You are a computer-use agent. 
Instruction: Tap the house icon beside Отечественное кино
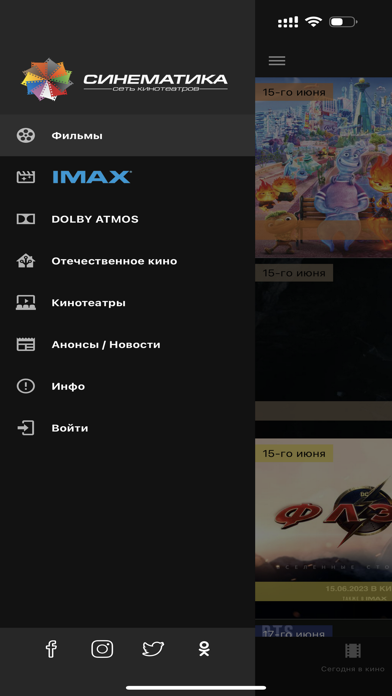tap(26, 261)
